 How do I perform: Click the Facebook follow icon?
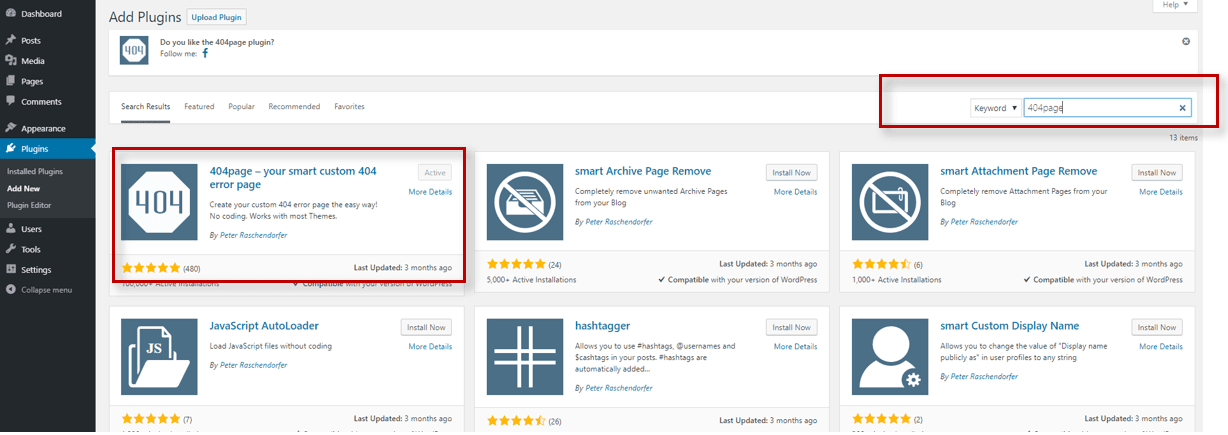click(205, 54)
